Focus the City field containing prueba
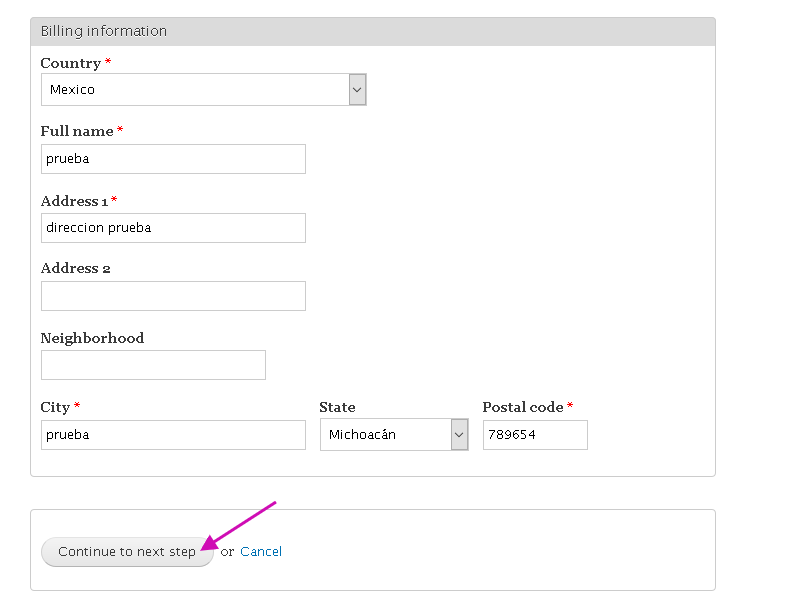Image resolution: width=795 pixels, height=610 pixels. tap(173, 435)
